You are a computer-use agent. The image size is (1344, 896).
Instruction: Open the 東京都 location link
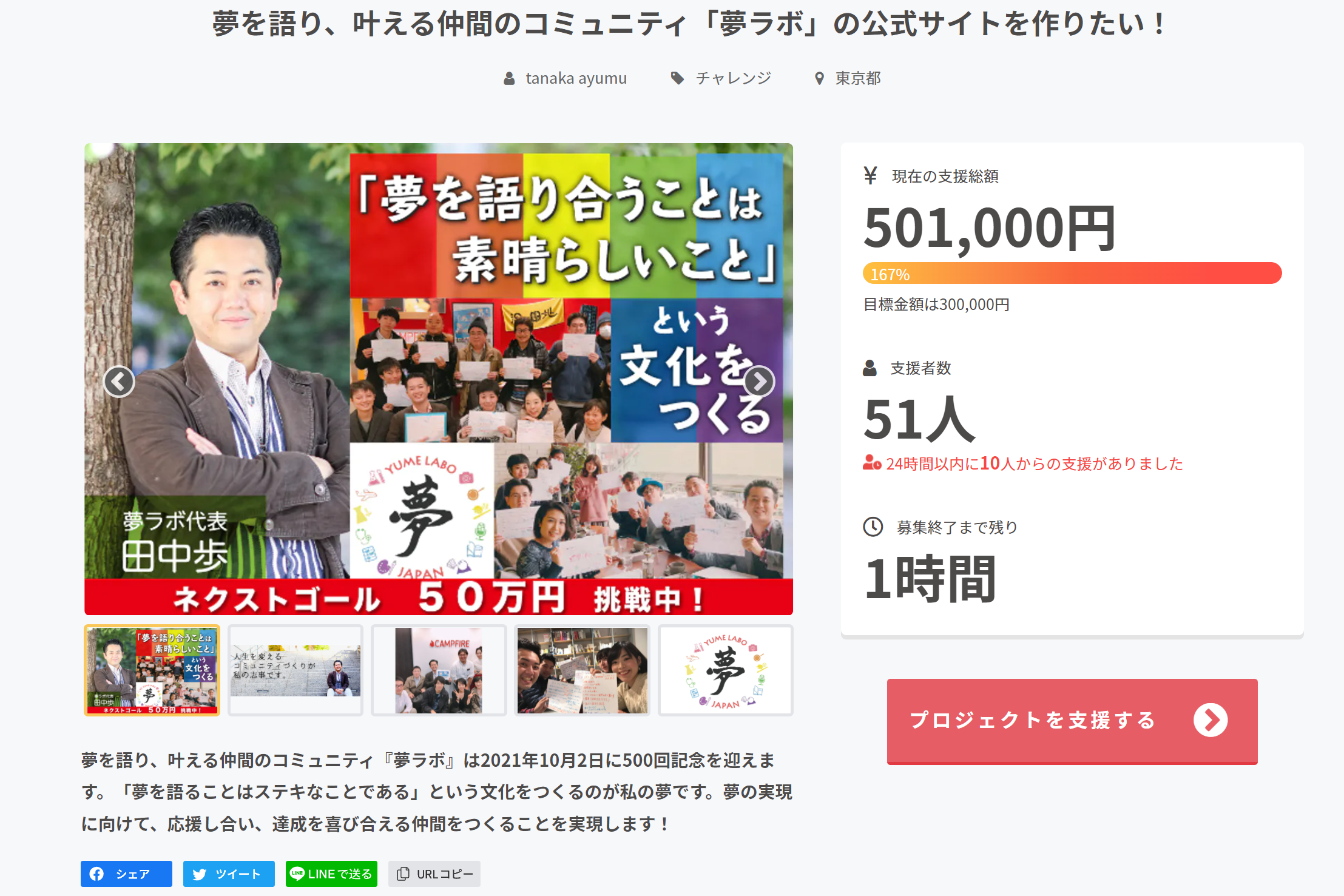tap(858, 78)
